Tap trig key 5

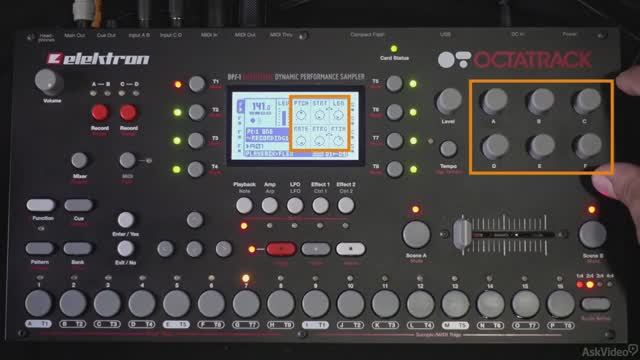click(176, 304)
